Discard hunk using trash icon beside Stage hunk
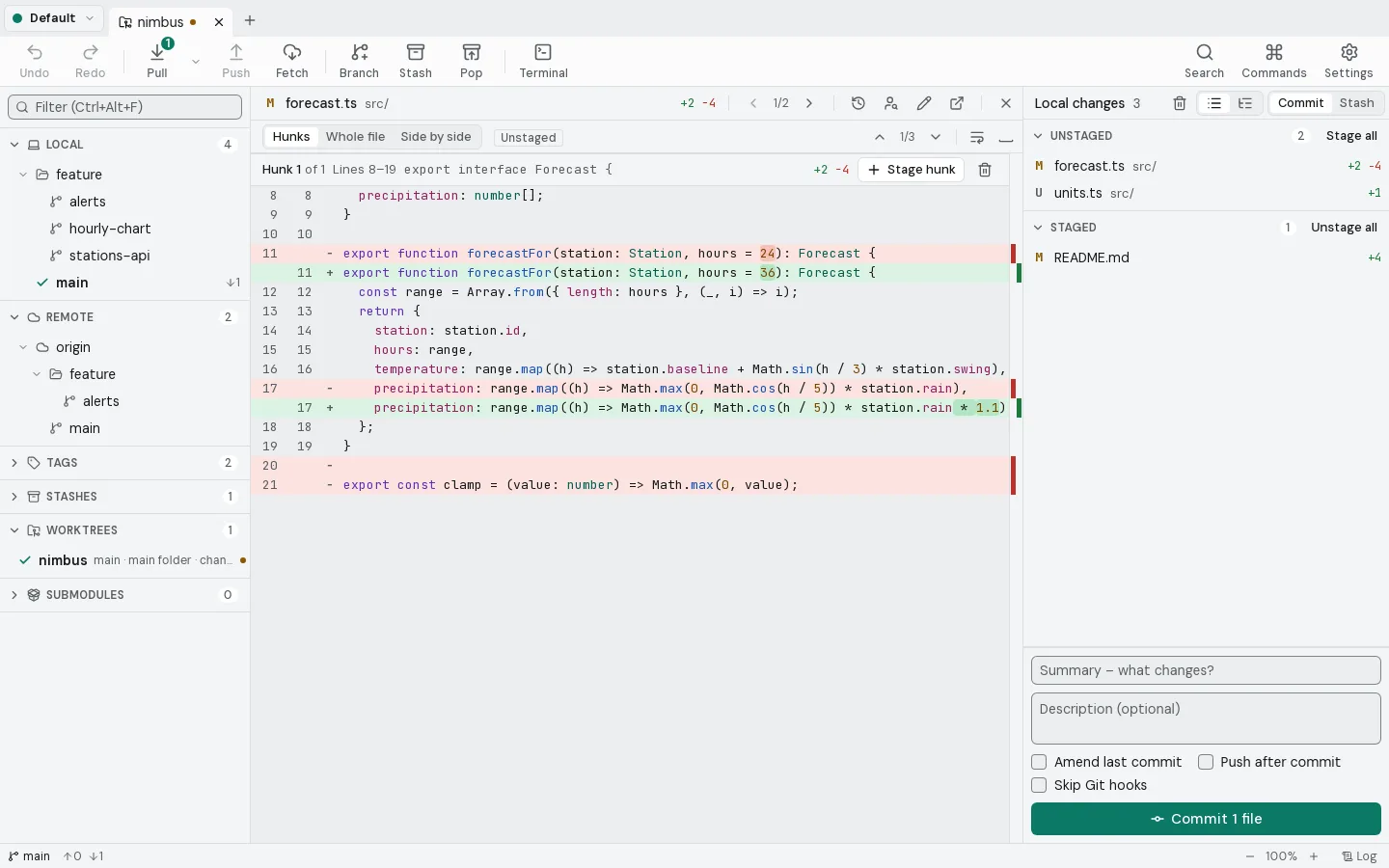This screenshot has height=868, width=1389. click(985, 170)
